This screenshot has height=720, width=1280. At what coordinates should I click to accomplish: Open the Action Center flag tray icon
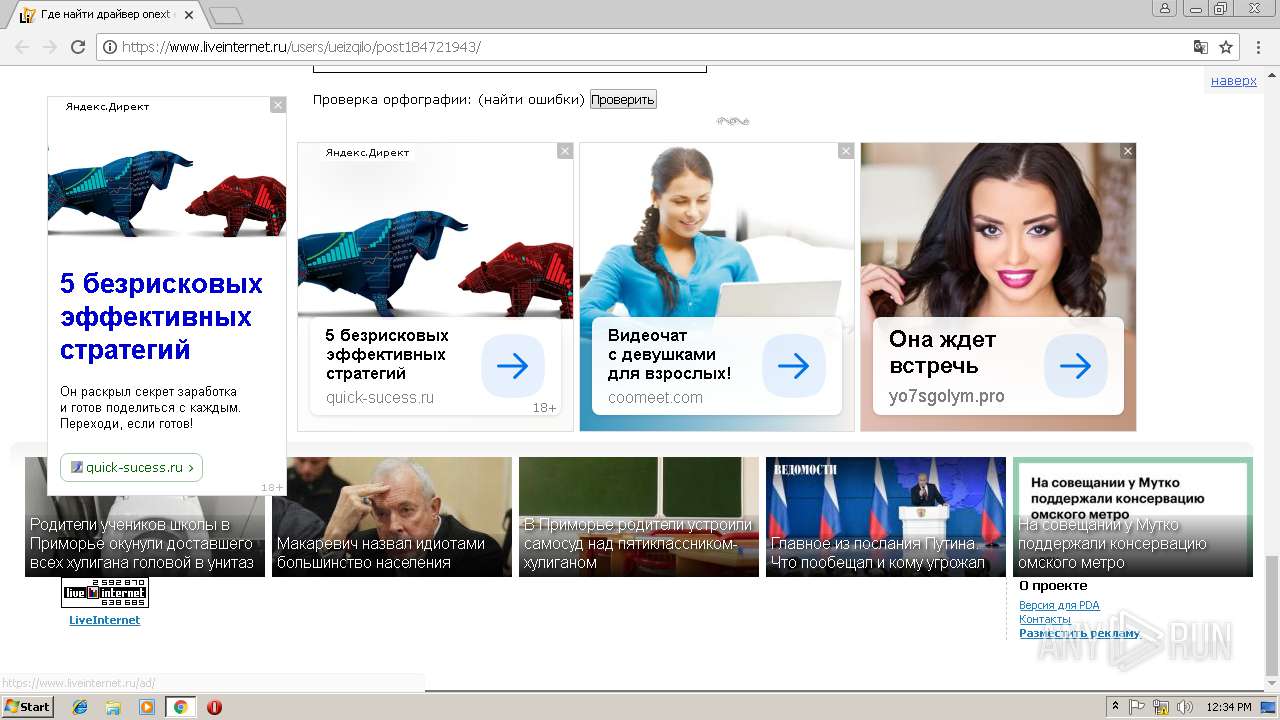[x=1137, y=707]
